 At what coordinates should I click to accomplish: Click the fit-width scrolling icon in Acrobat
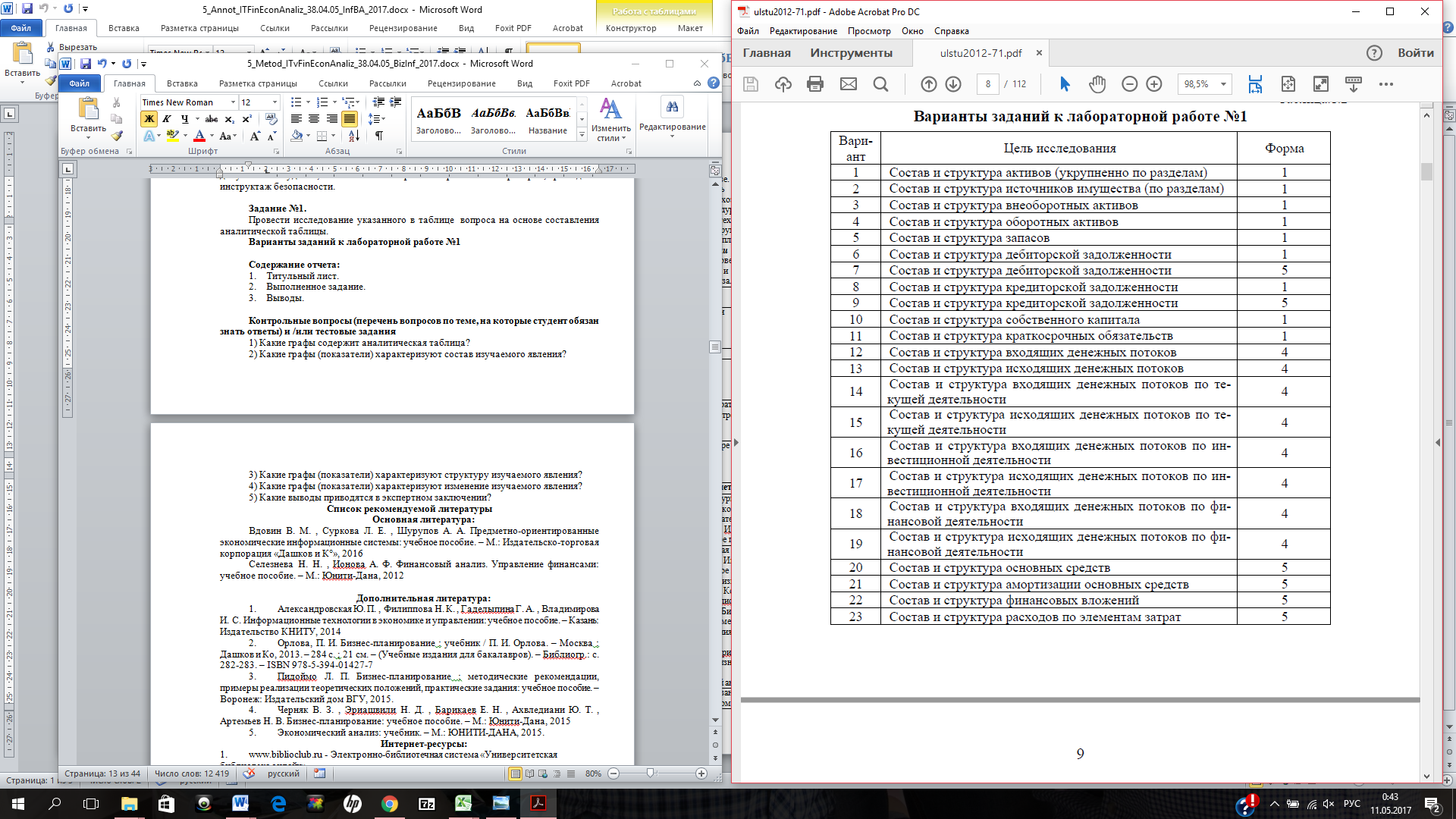(x=1255, y=84)
